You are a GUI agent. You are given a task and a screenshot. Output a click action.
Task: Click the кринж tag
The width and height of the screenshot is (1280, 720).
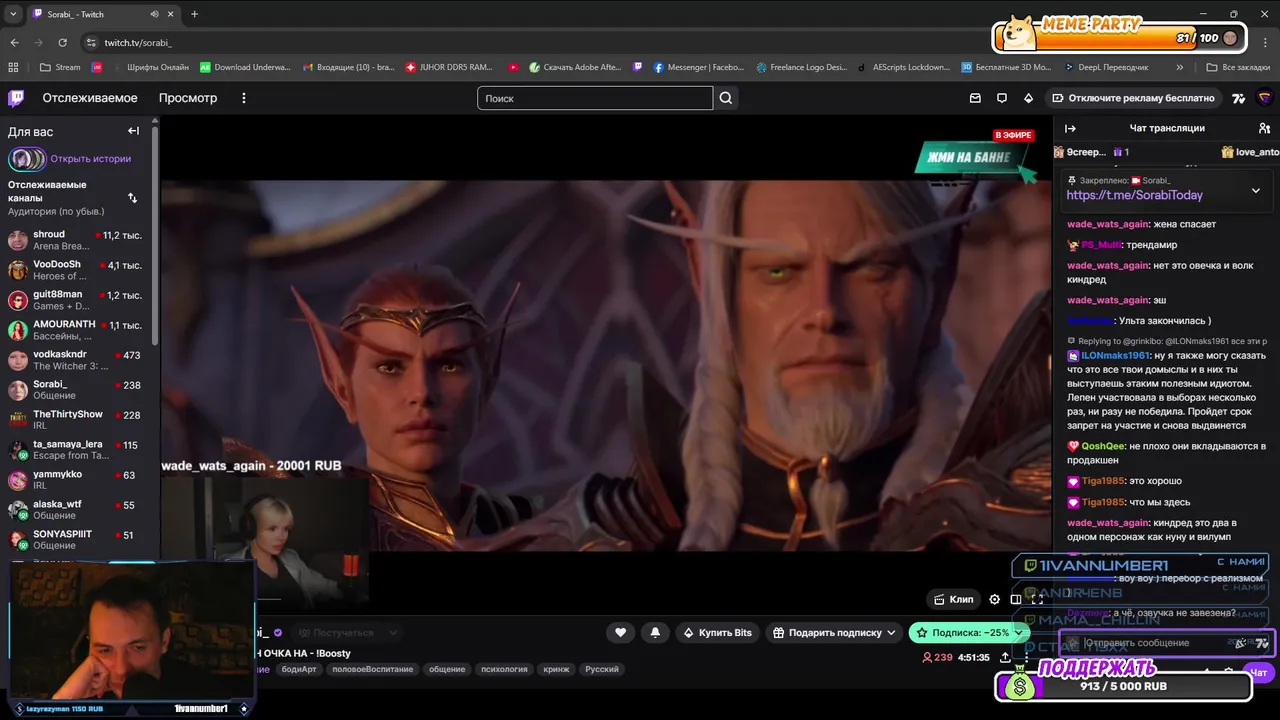(x=556, y=669)
